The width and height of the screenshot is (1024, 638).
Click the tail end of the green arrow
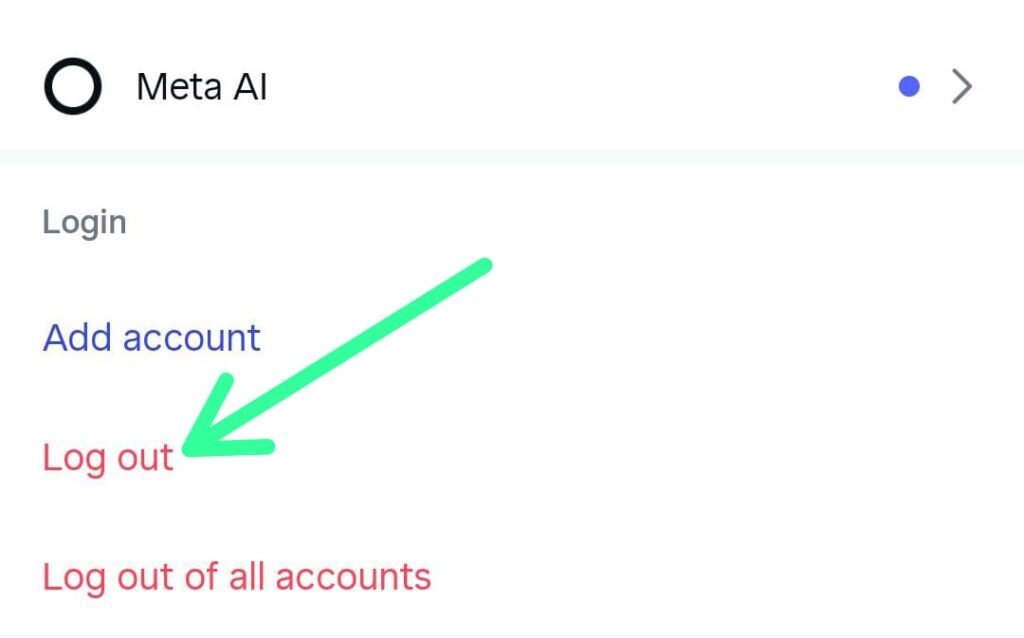[x=484, y=266]
